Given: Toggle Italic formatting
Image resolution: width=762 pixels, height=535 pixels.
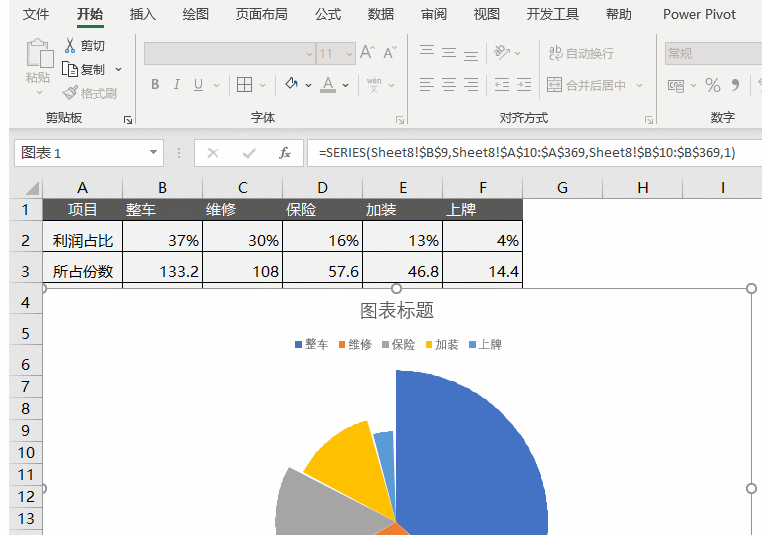Looking at the screenshot, I should click(177, 85).
